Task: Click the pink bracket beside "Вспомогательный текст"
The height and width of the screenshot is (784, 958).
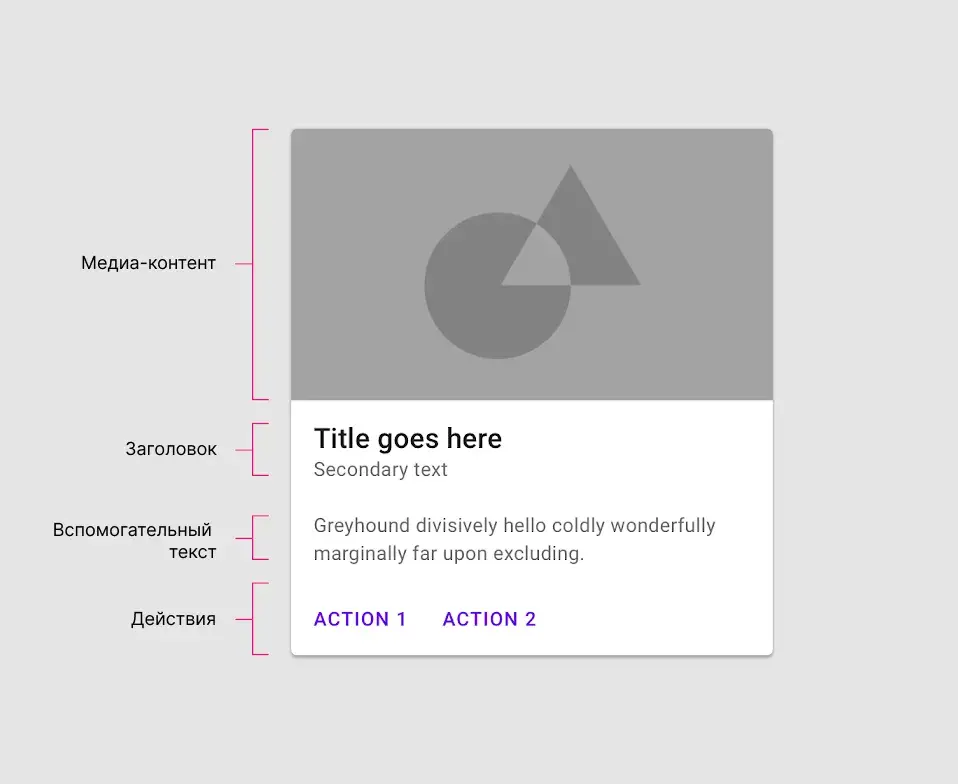Action: pyautogui.click(x=253, y=537)
